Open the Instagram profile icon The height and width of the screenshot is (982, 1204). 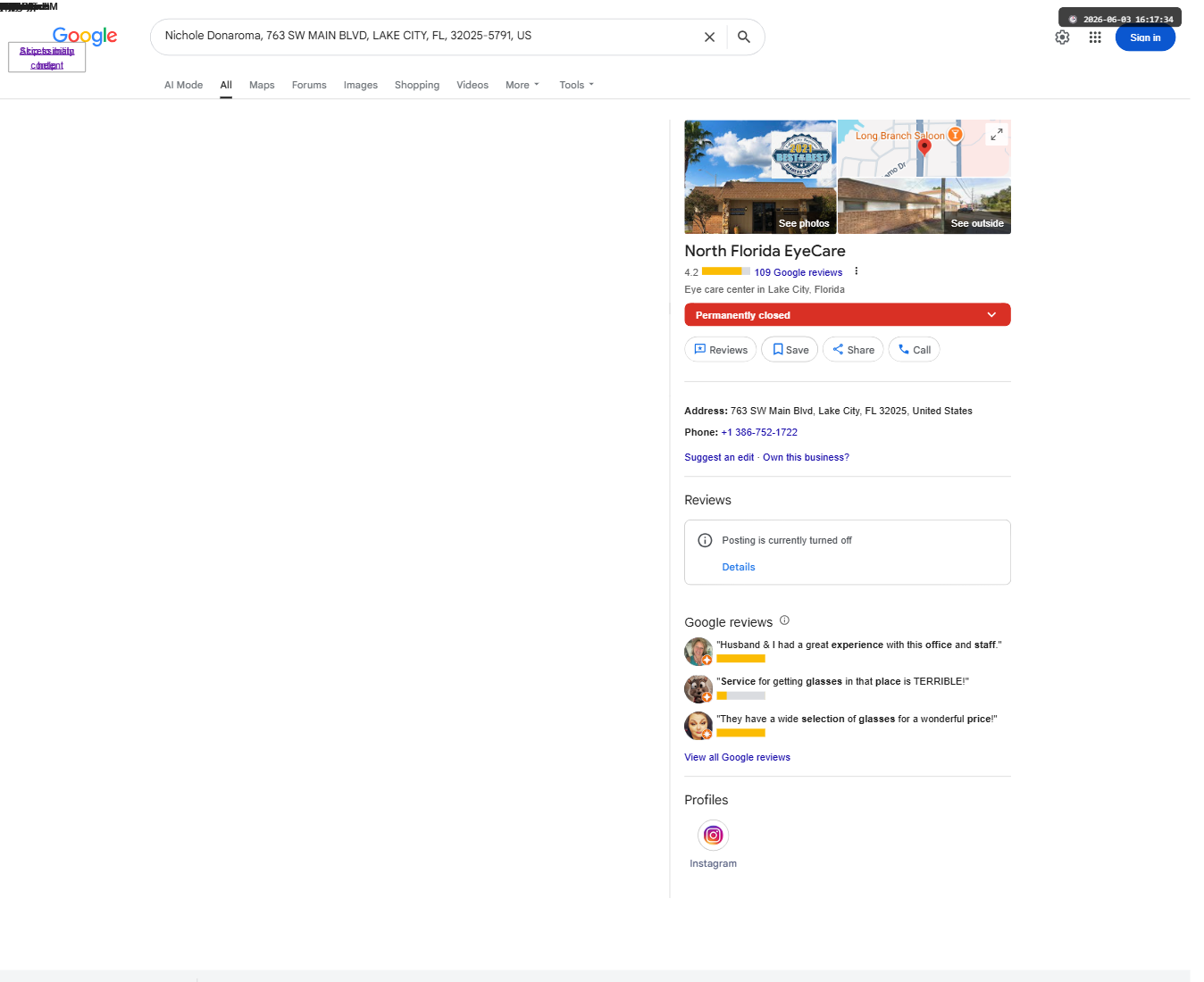[713, 835]
